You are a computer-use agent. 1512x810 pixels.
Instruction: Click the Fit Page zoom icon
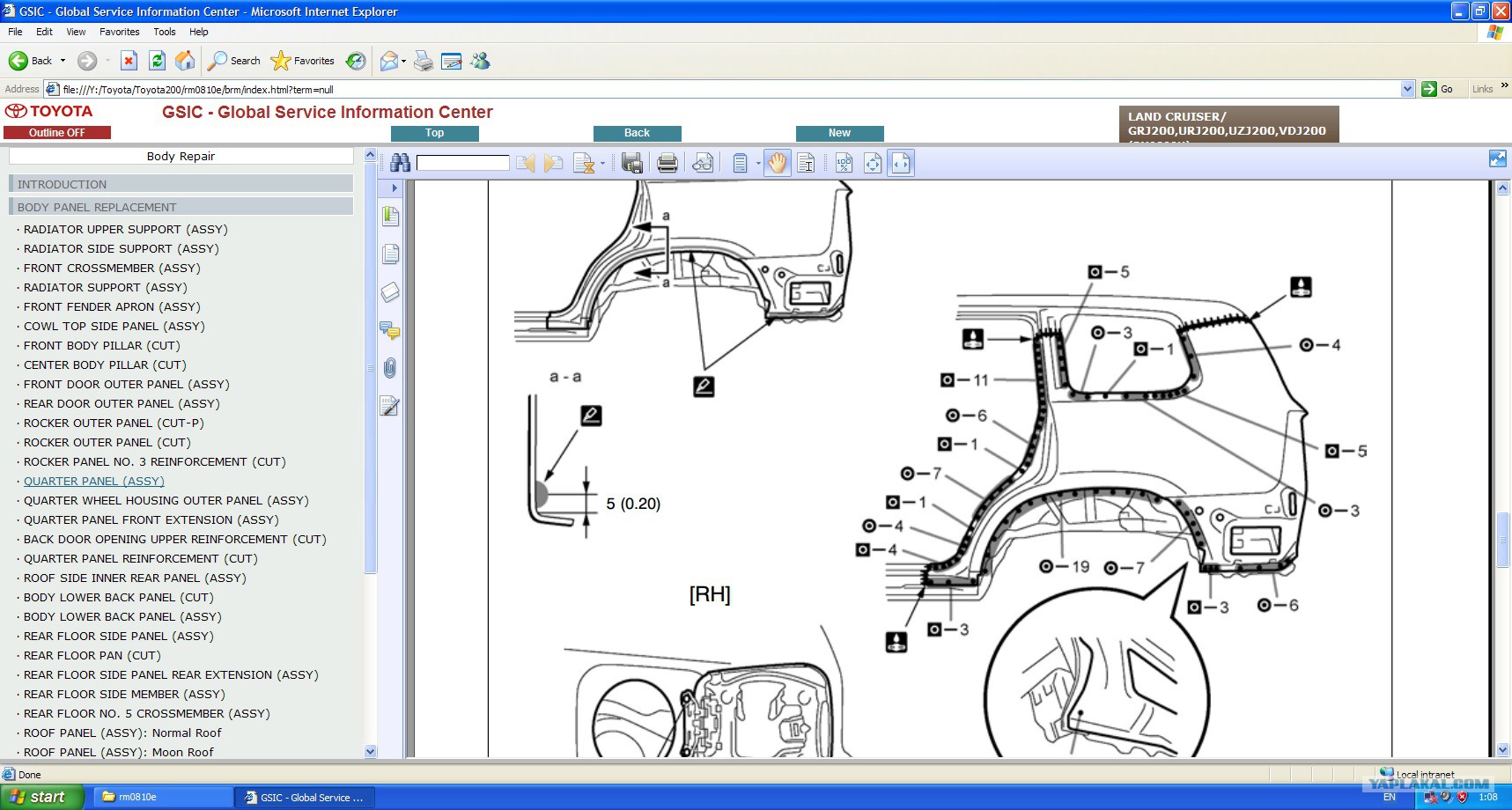[x=873, y=163]
